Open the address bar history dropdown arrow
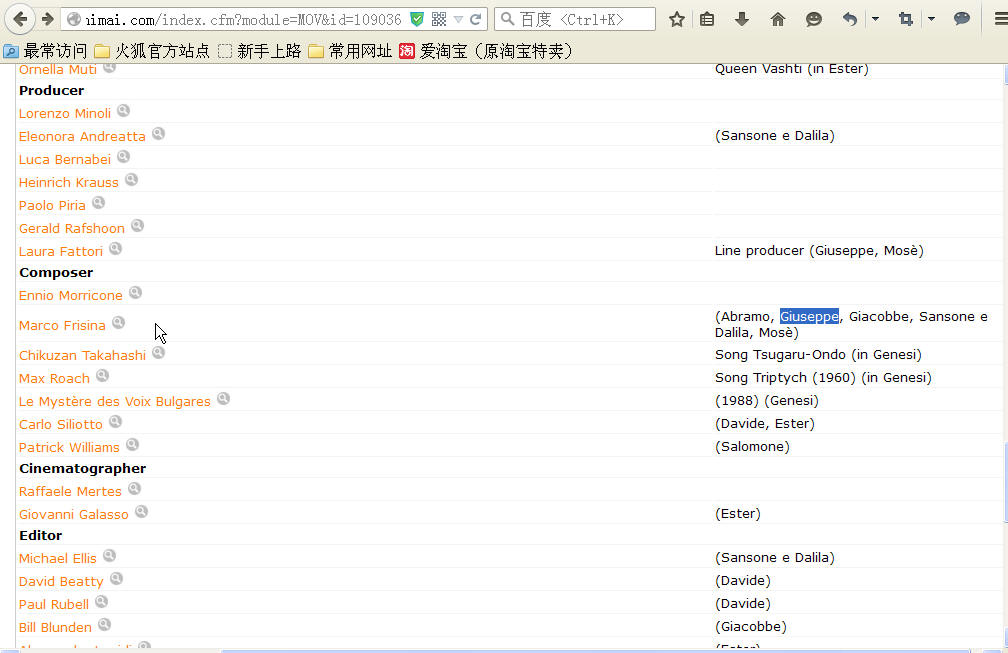 (458, 19)
